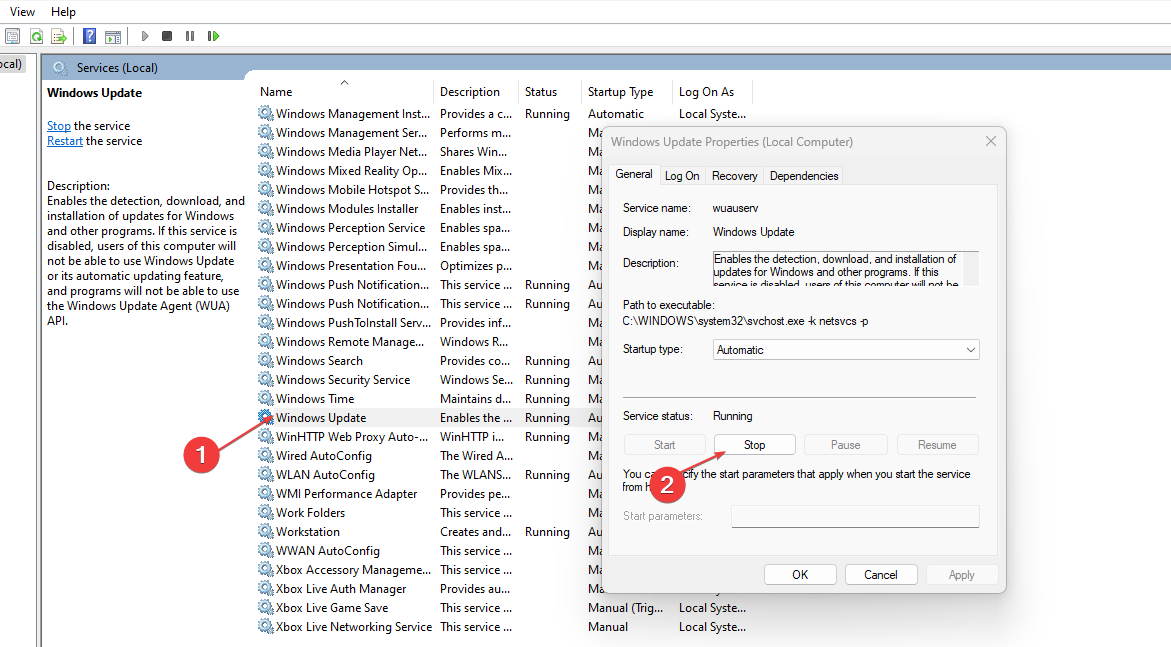Select the gear icon for Windows Management Inst...
This screenshot has height=647, width=1171.
[x=266, y=114]
